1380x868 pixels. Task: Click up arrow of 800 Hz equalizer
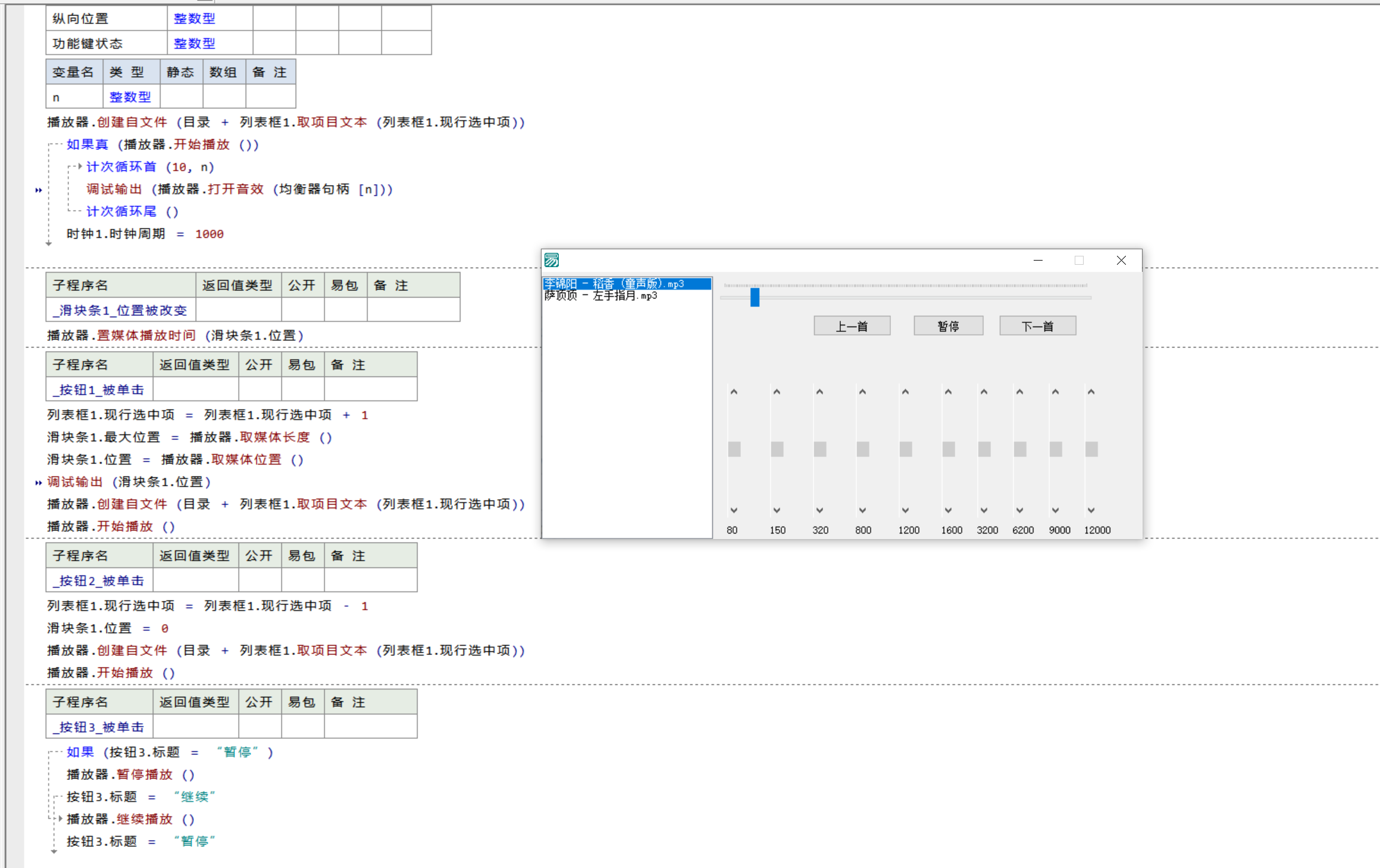[x=862, y=392]
